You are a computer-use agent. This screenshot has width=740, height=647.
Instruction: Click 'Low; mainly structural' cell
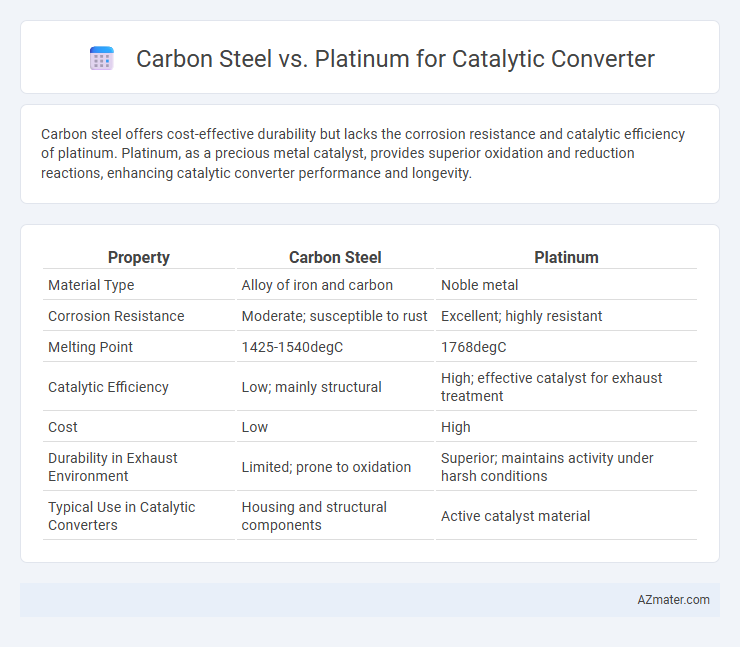[x=311, y=387]
